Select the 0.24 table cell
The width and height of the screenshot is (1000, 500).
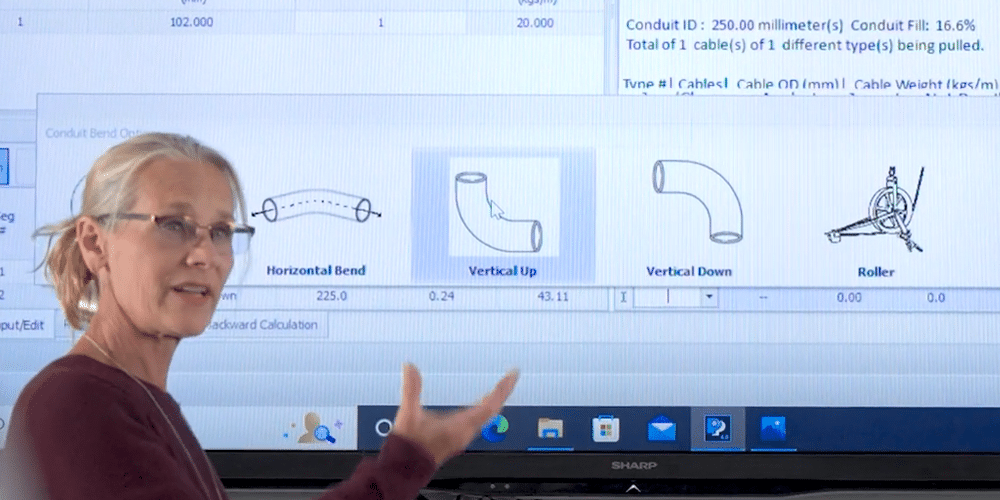point(441,297)
